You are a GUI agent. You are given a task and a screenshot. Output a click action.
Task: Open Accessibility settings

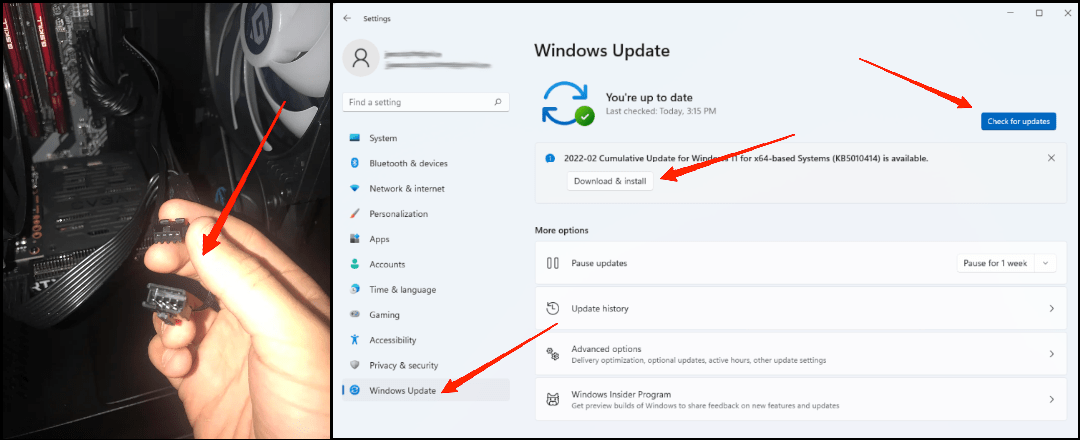426,339
